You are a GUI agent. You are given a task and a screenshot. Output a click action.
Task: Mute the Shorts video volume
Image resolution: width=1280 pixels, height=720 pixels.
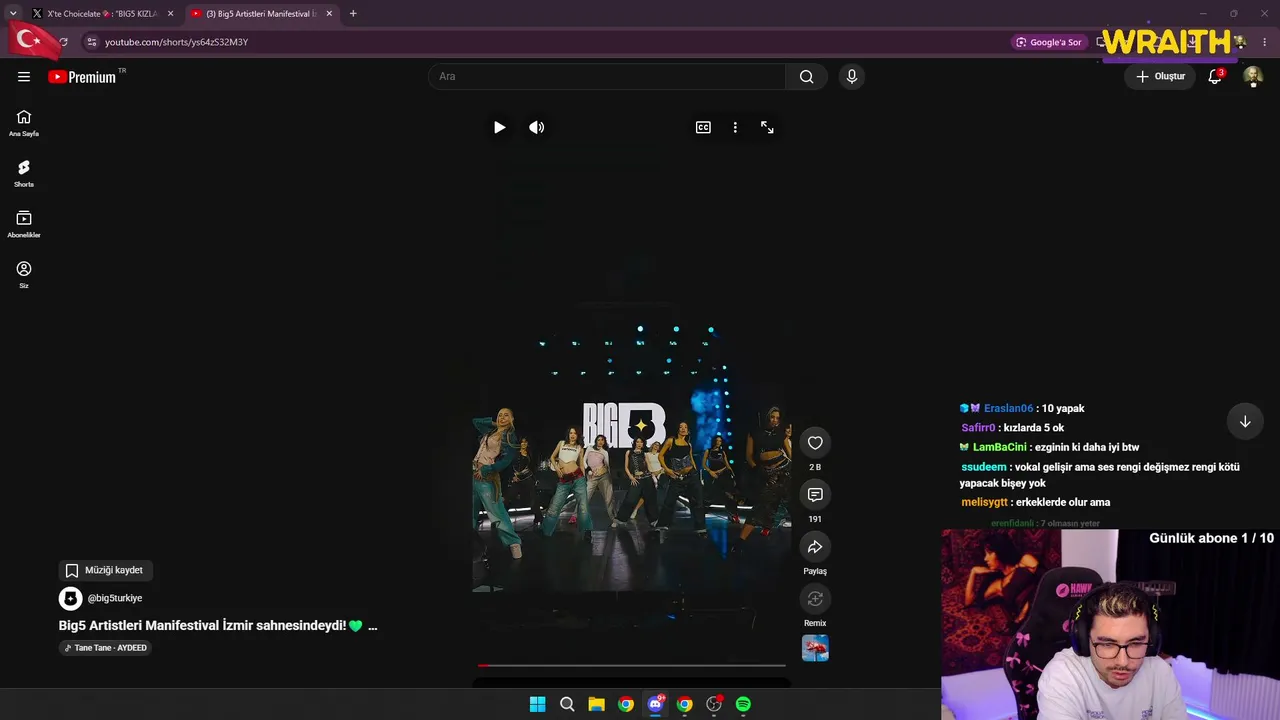[537, 127]
